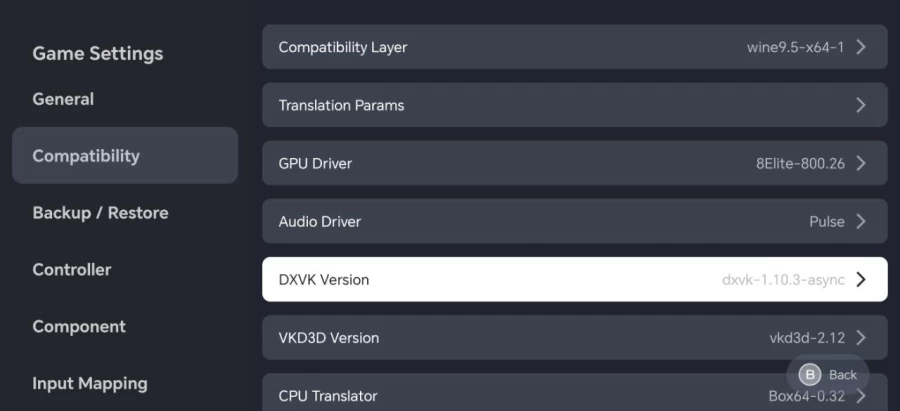Click the Audio Driver chevron arrow
The height and width of the screenshot is (411, 900).
pyautogui.click(x=860, y=222)
